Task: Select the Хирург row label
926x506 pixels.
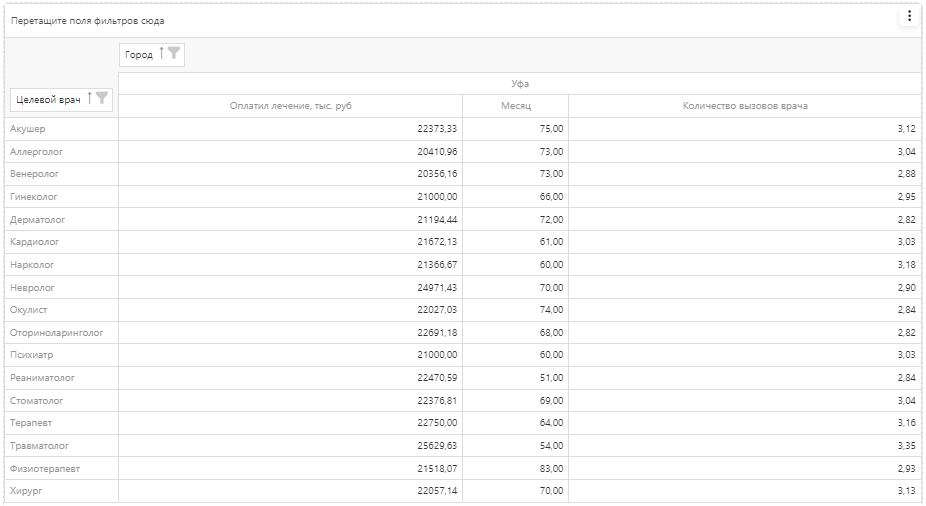Action: 27,491
